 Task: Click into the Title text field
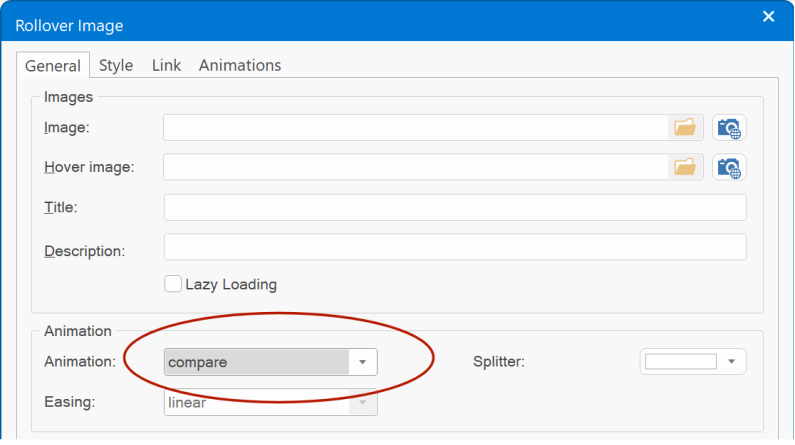tap(455, 207)
